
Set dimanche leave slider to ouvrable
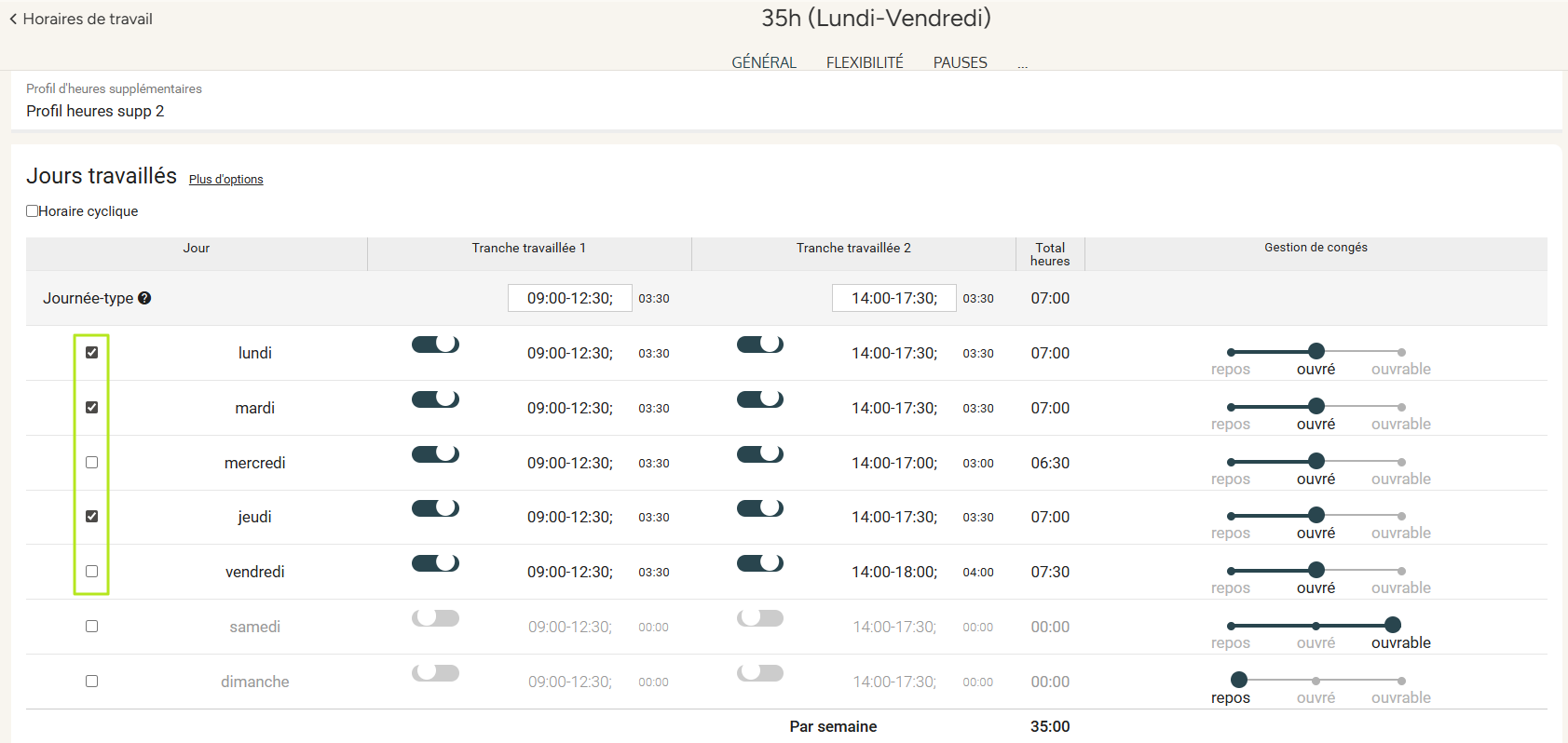(x=1401, y=681)
